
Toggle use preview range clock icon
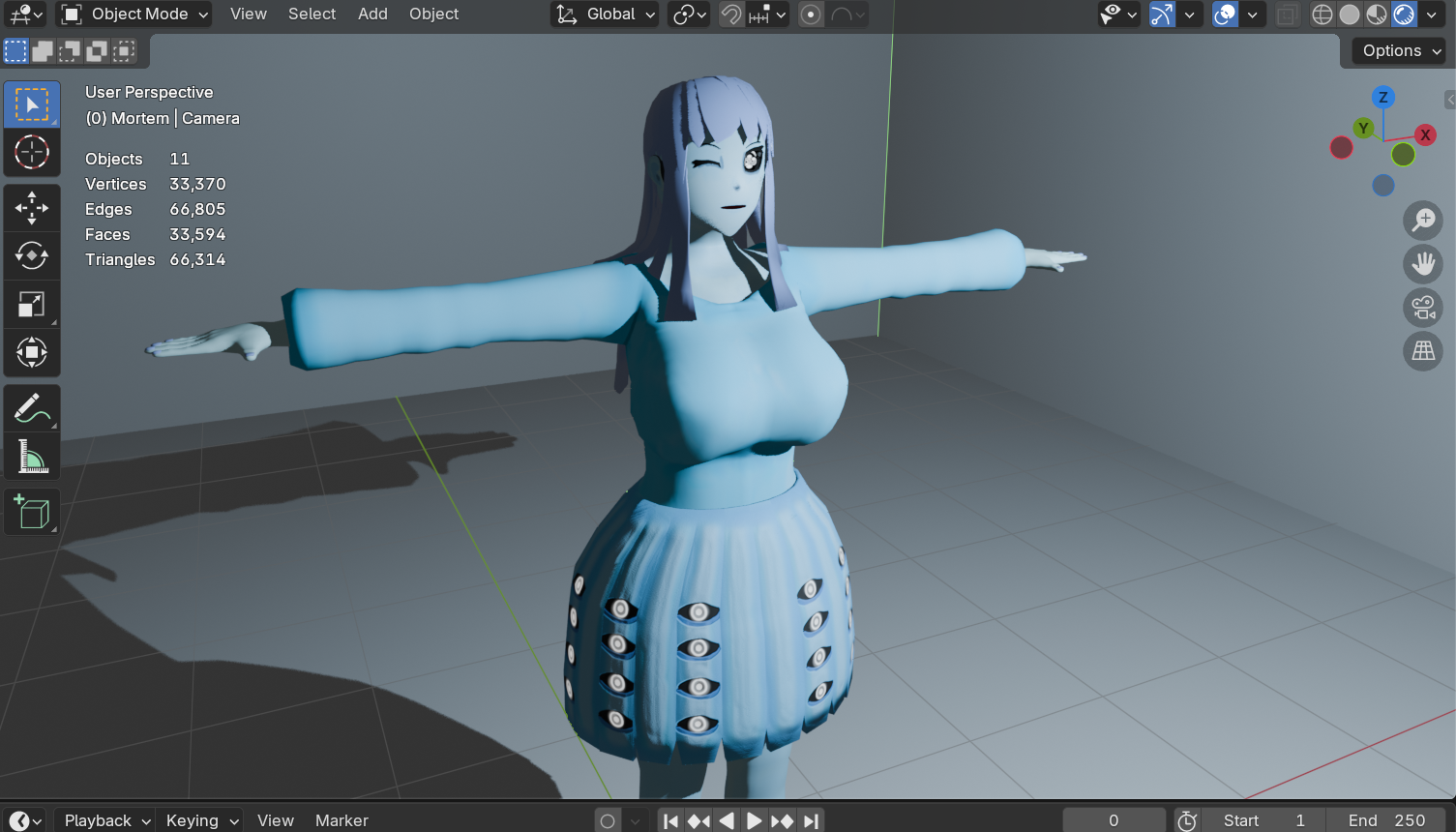1187,820
